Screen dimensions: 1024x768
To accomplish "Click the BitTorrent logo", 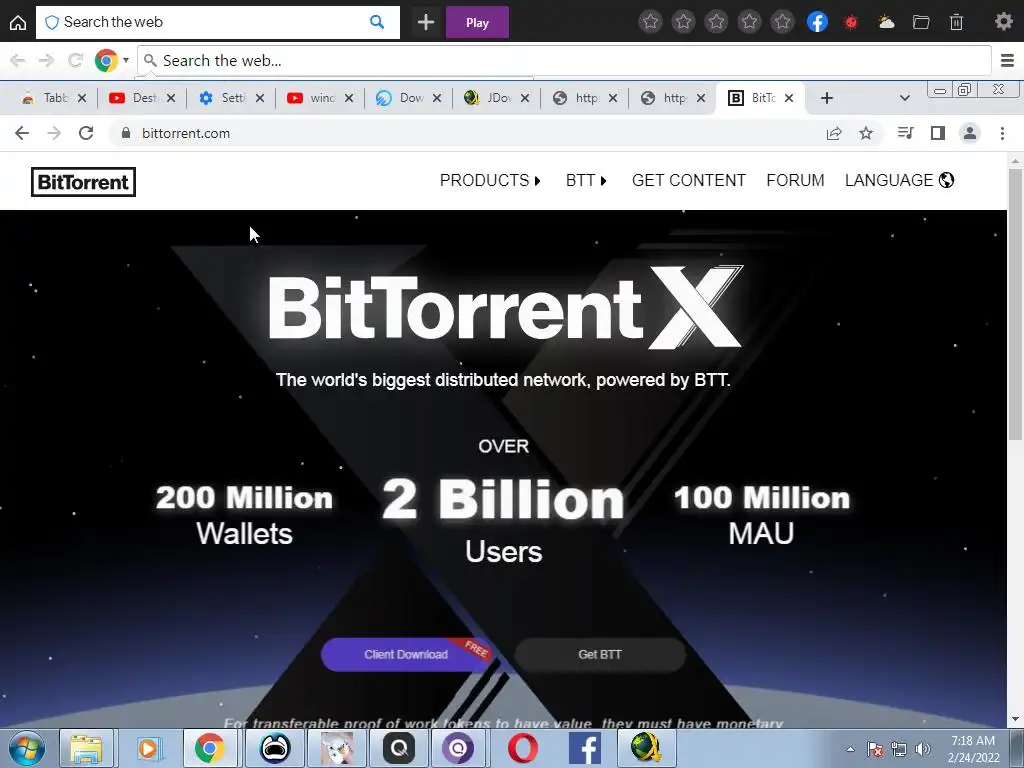I will pyautogui.click(x=84, y=182).
